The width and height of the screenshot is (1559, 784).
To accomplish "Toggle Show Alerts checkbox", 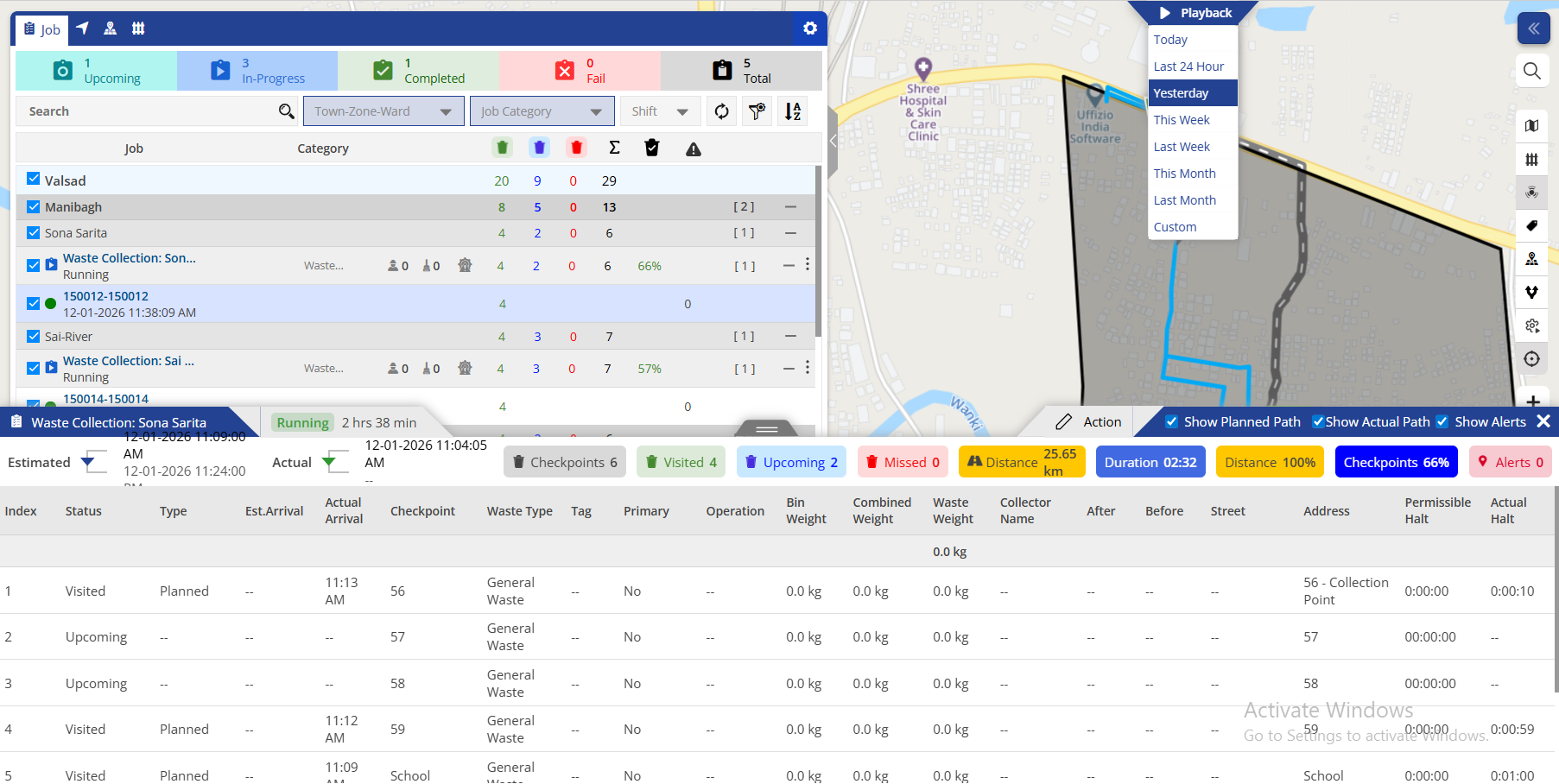I will 1442,421.
